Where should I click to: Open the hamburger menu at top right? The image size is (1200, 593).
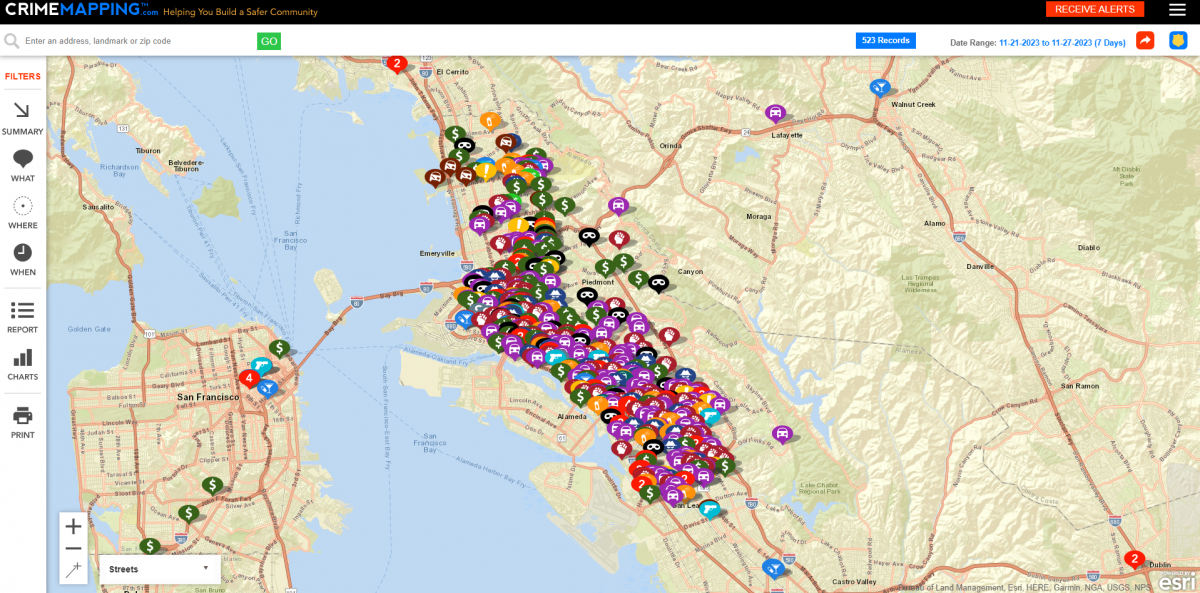tap(1177, 10)
